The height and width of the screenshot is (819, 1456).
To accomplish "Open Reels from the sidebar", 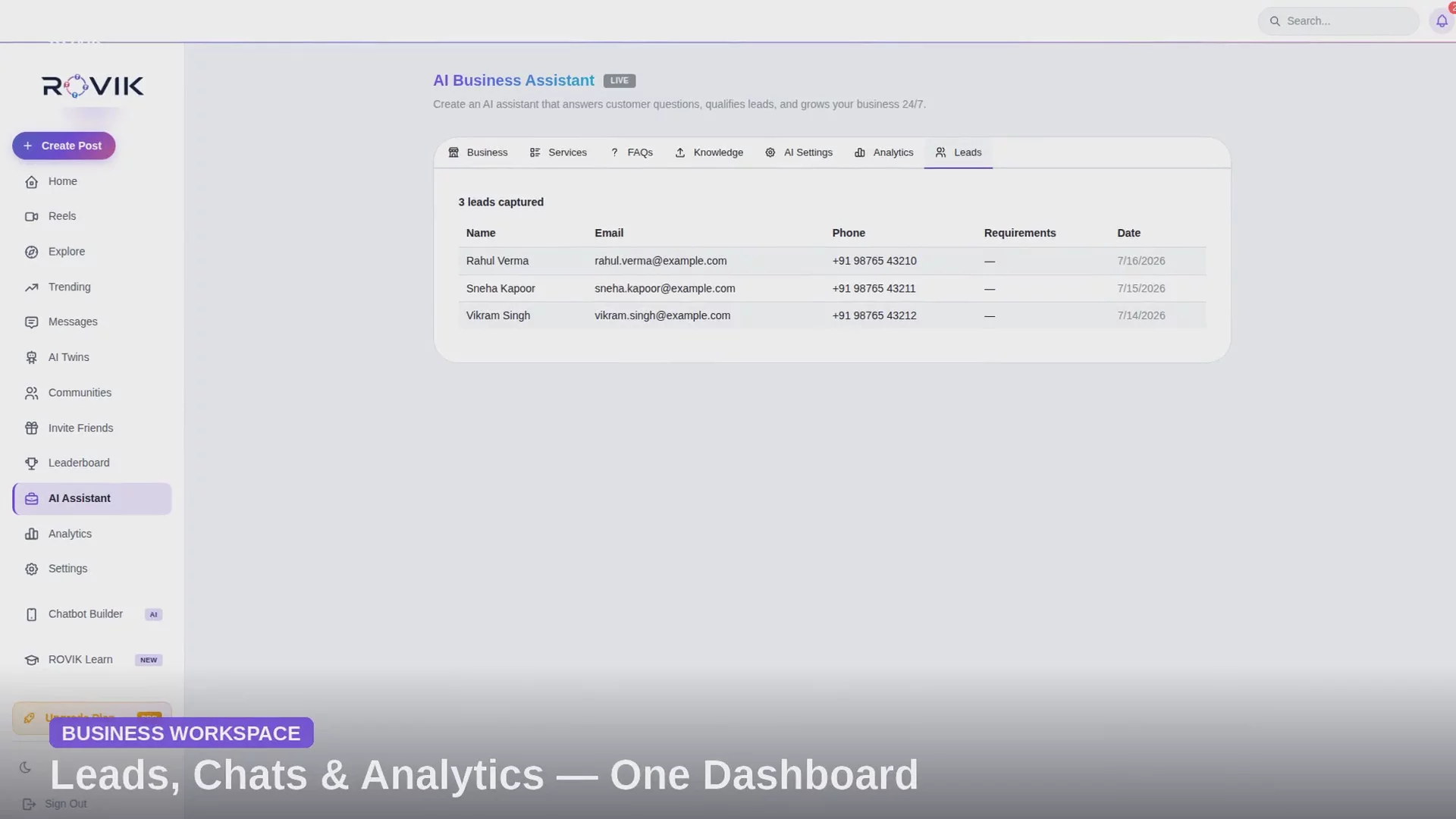I will [92, 216].
